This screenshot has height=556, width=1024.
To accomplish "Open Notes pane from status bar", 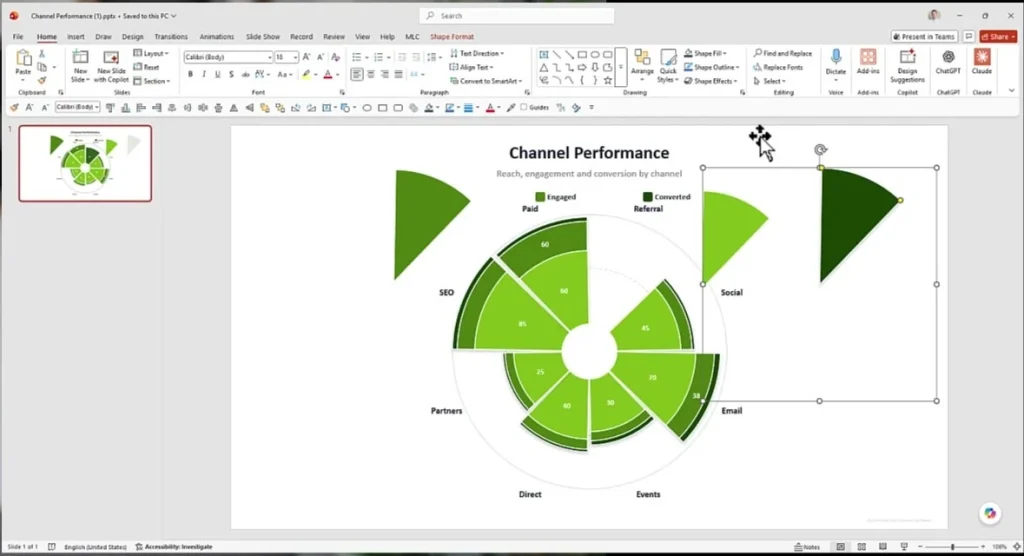I will (807, 547).
